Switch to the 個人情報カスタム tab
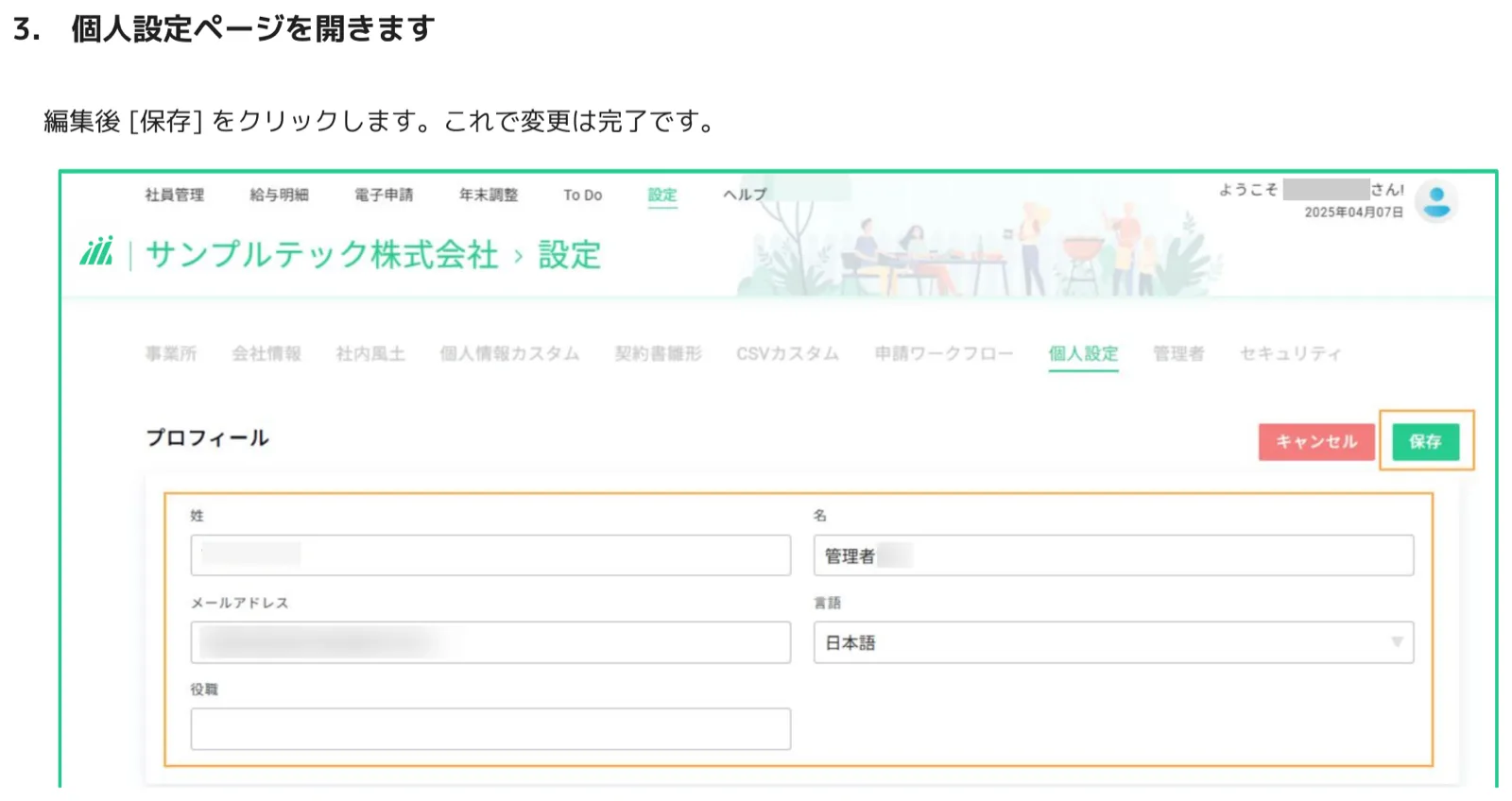Screen dimensions: 1512x801 pyautogui.click(x=509, y=353)
